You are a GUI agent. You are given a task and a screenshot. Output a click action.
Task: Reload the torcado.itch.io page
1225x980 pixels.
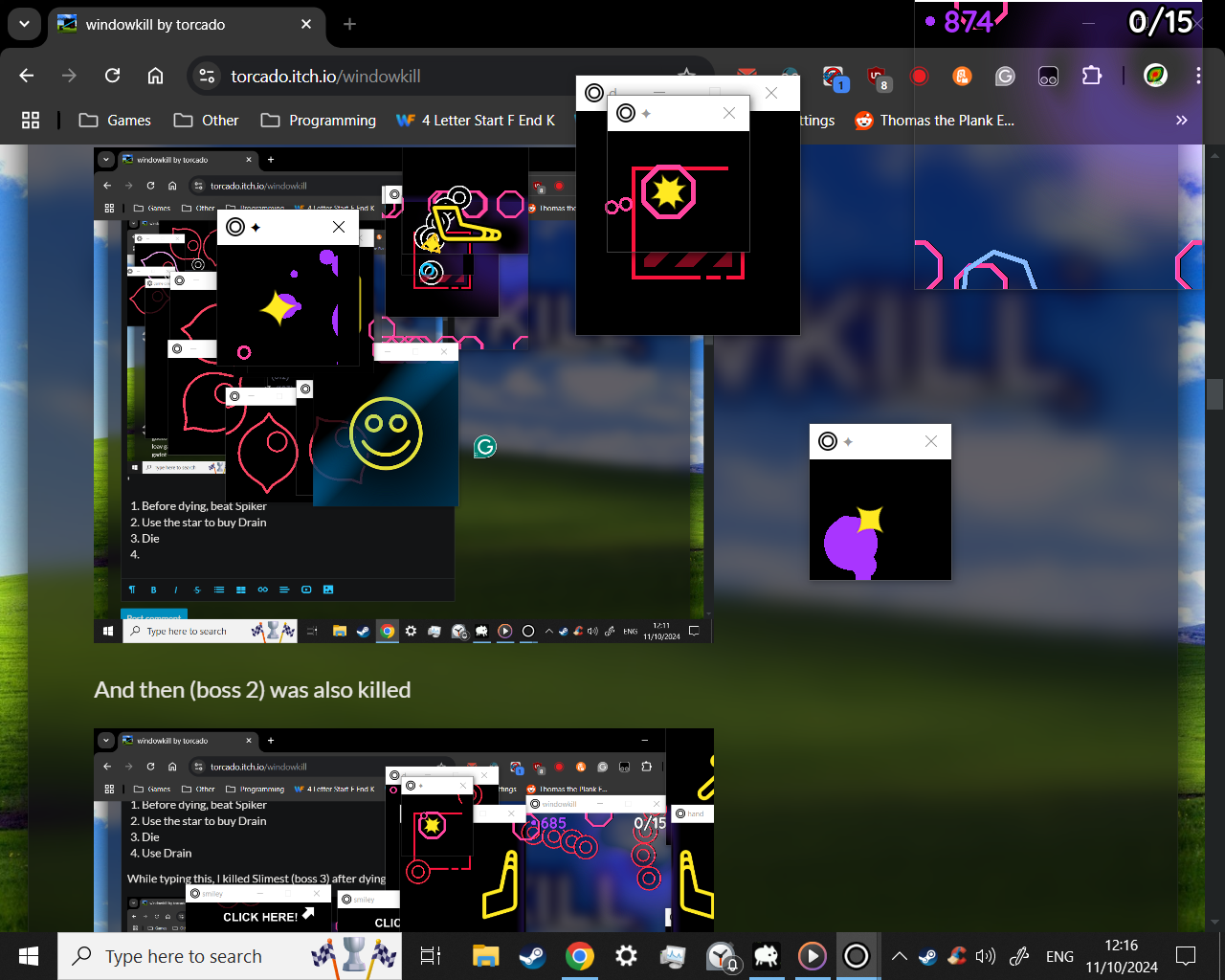[x=112, y=76]
